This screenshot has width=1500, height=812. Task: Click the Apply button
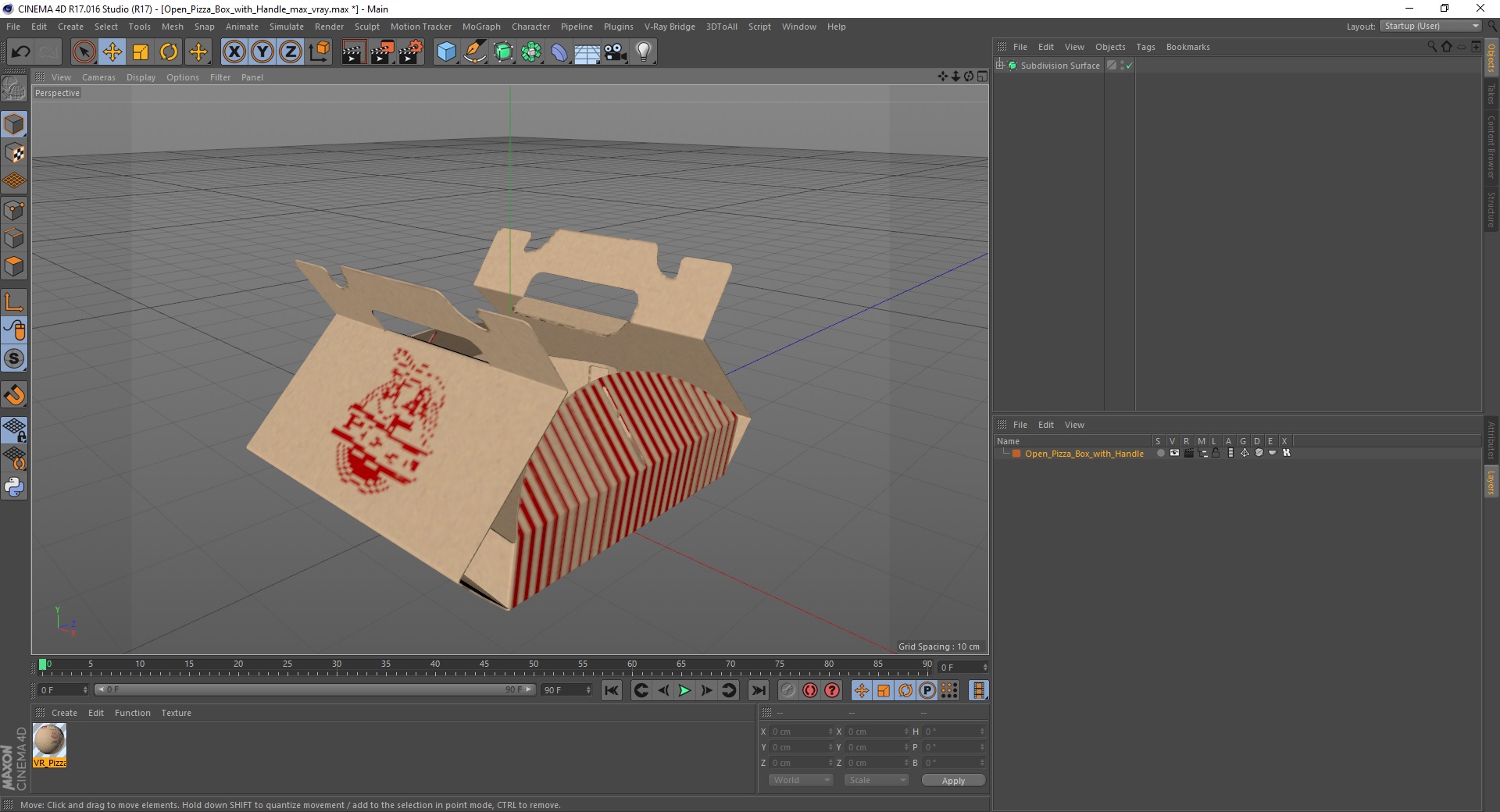click(953, 781)
